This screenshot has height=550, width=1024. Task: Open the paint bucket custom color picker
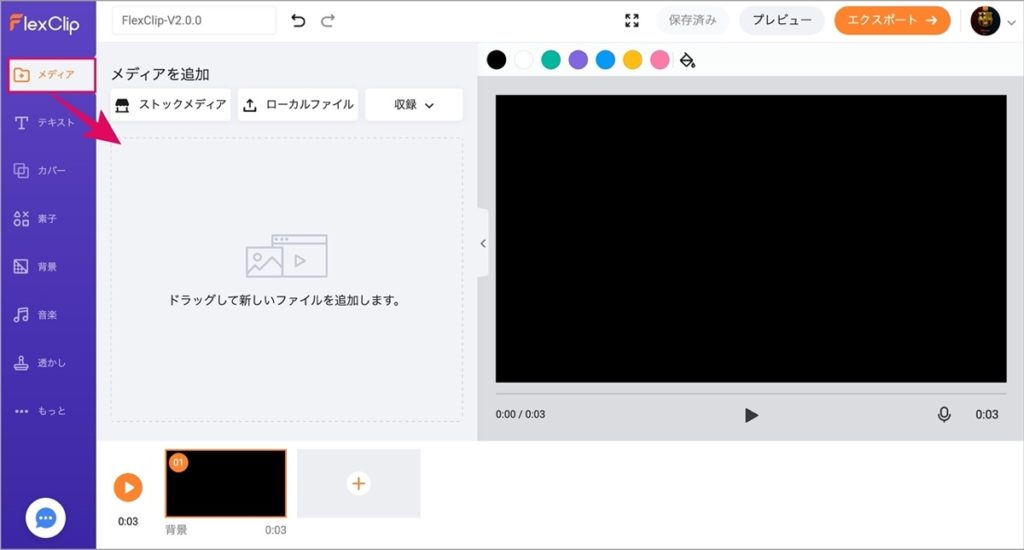pos(687,60)
